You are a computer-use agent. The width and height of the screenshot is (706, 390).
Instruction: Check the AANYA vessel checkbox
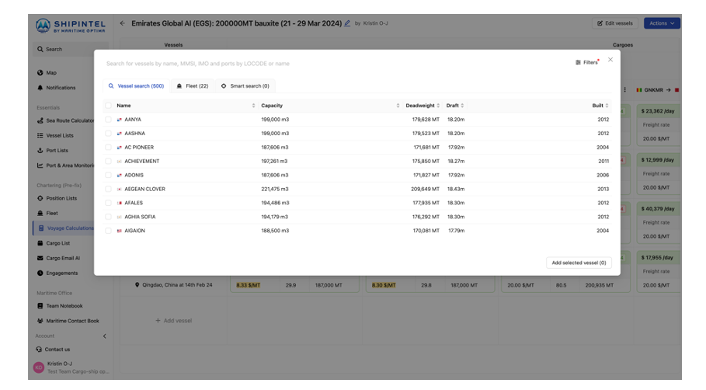(x=108, y=119)
